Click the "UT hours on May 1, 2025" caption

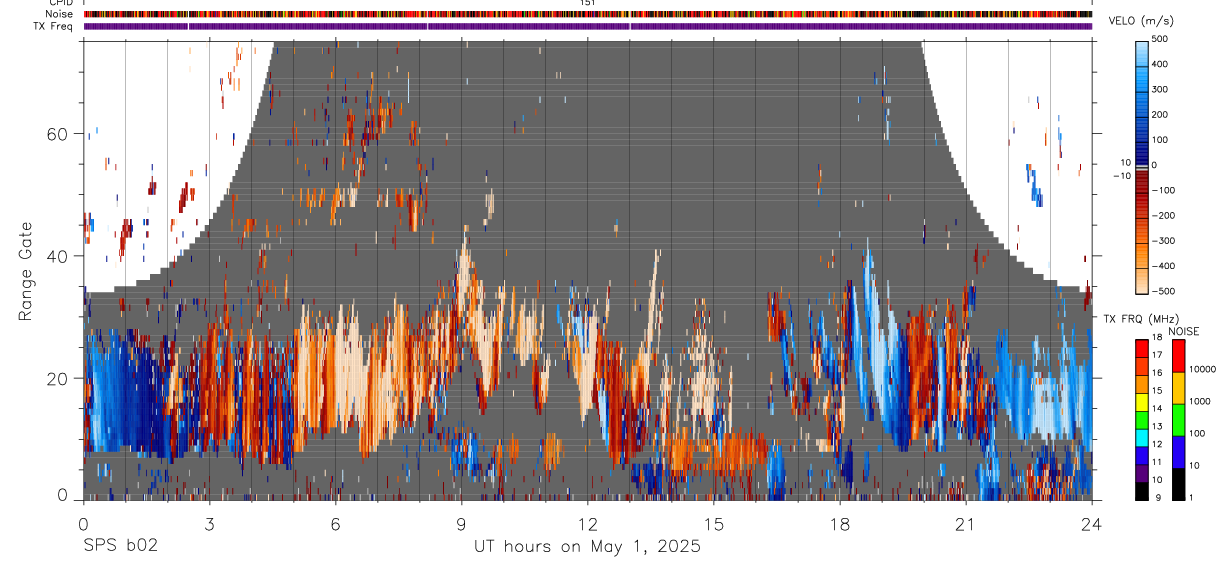[587, 547]
